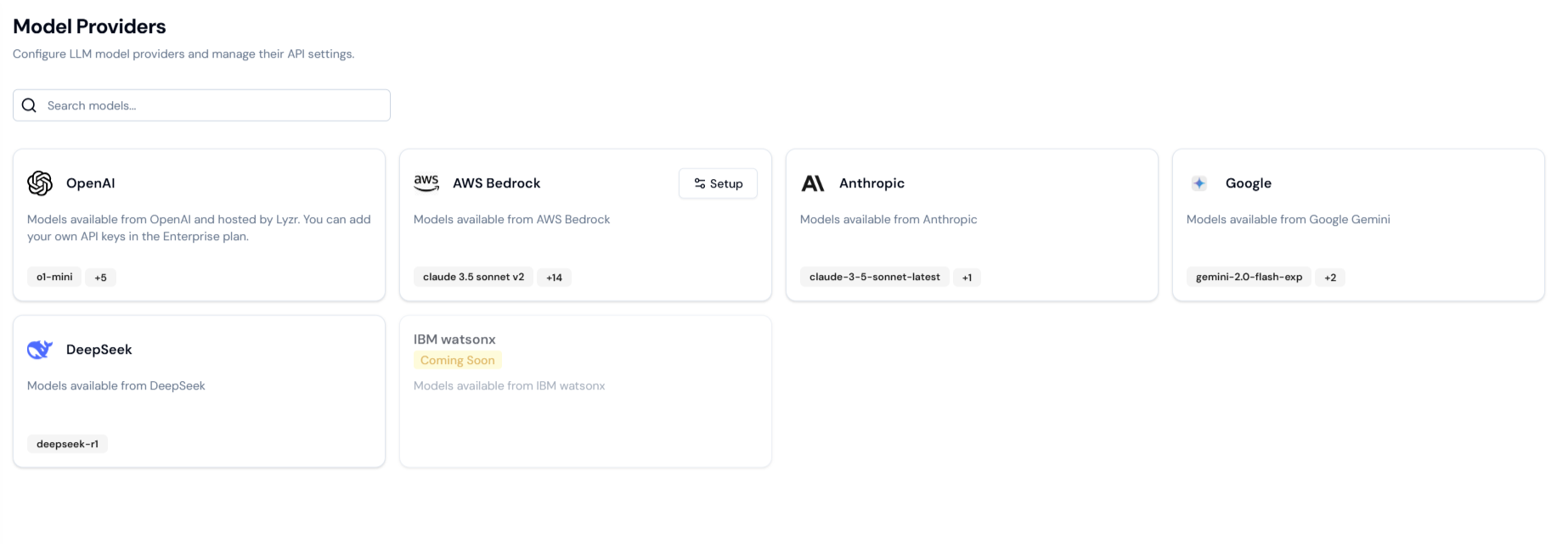Click the Coming Soon badge
The image size is (1568, 544).
(x=457, y=361)
